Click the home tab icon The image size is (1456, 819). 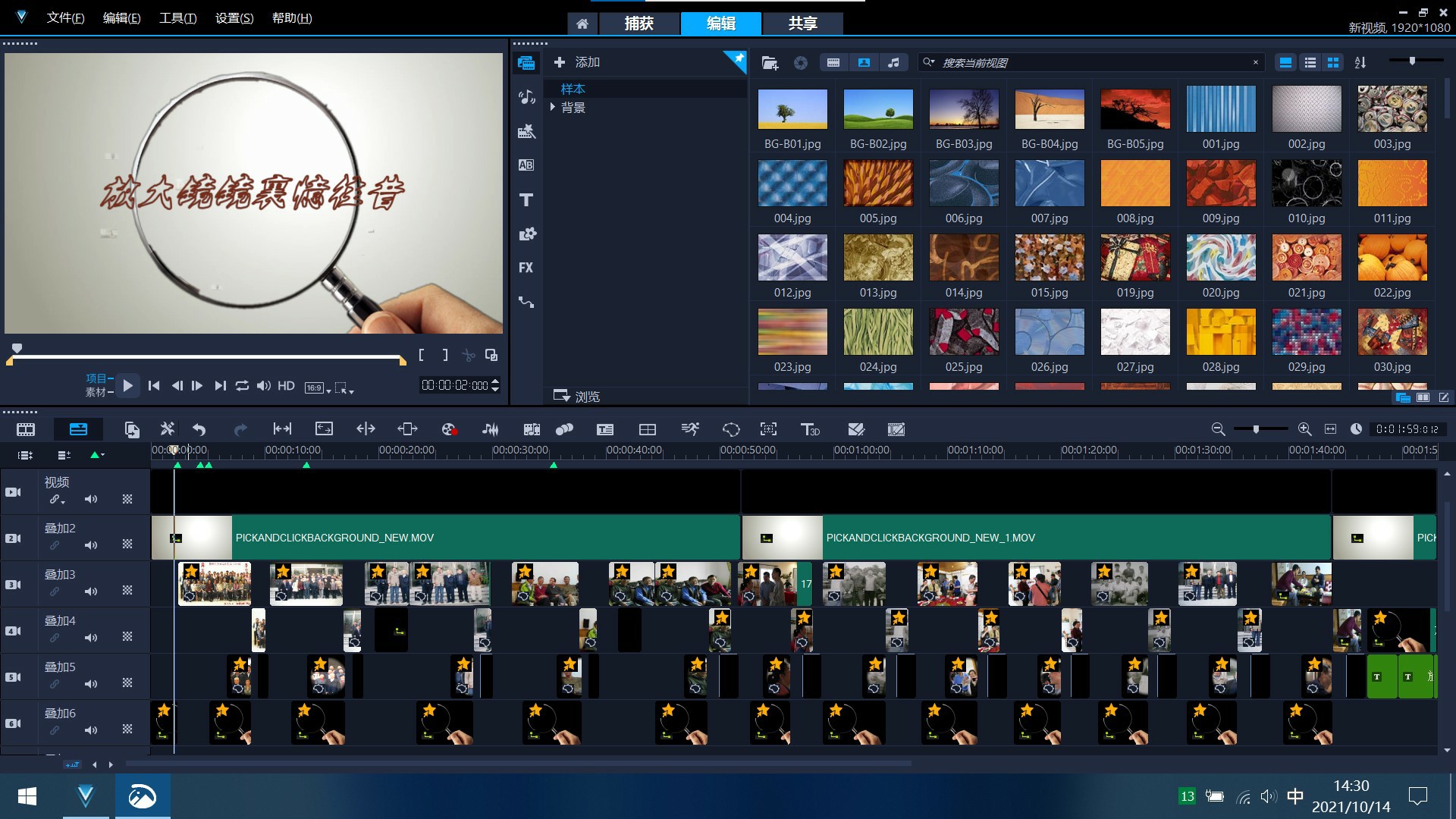(582, 24)
